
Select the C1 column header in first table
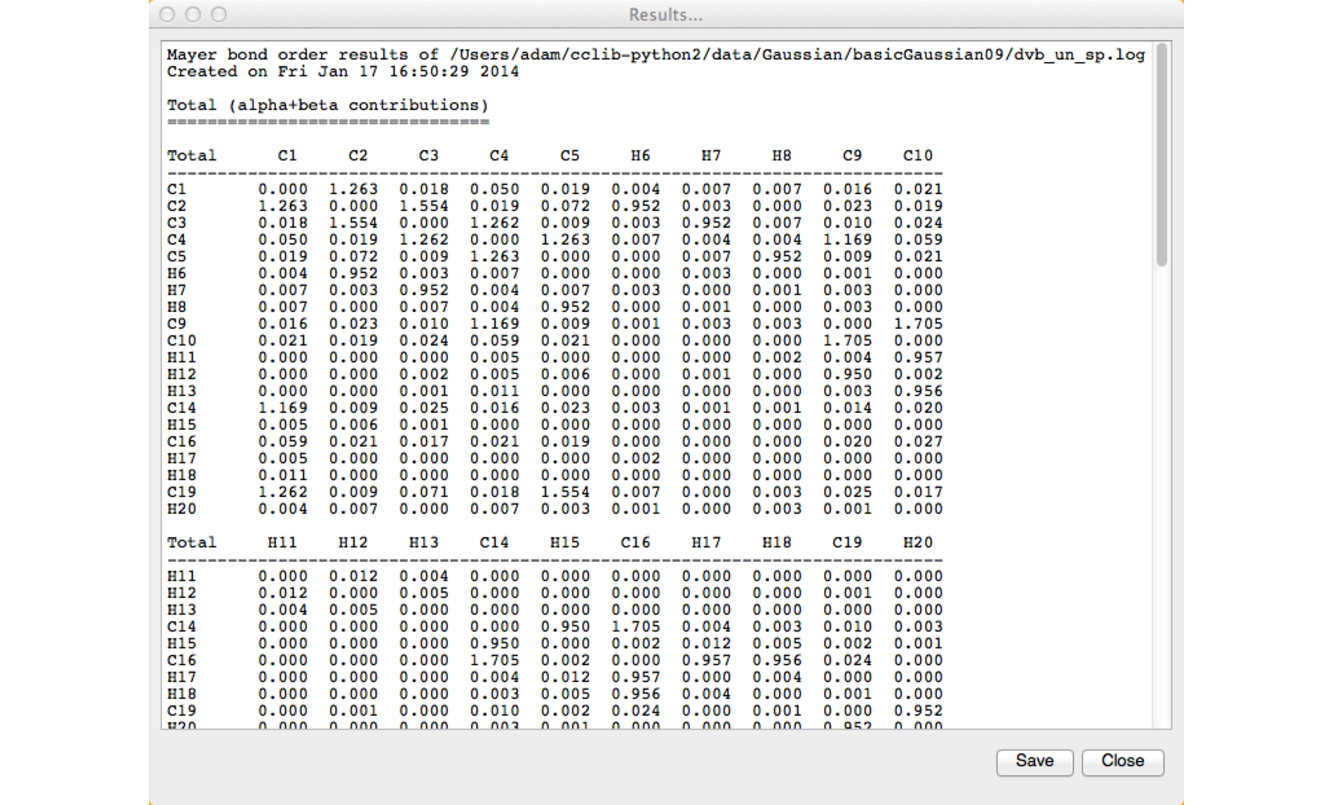[x=287, y=156]
